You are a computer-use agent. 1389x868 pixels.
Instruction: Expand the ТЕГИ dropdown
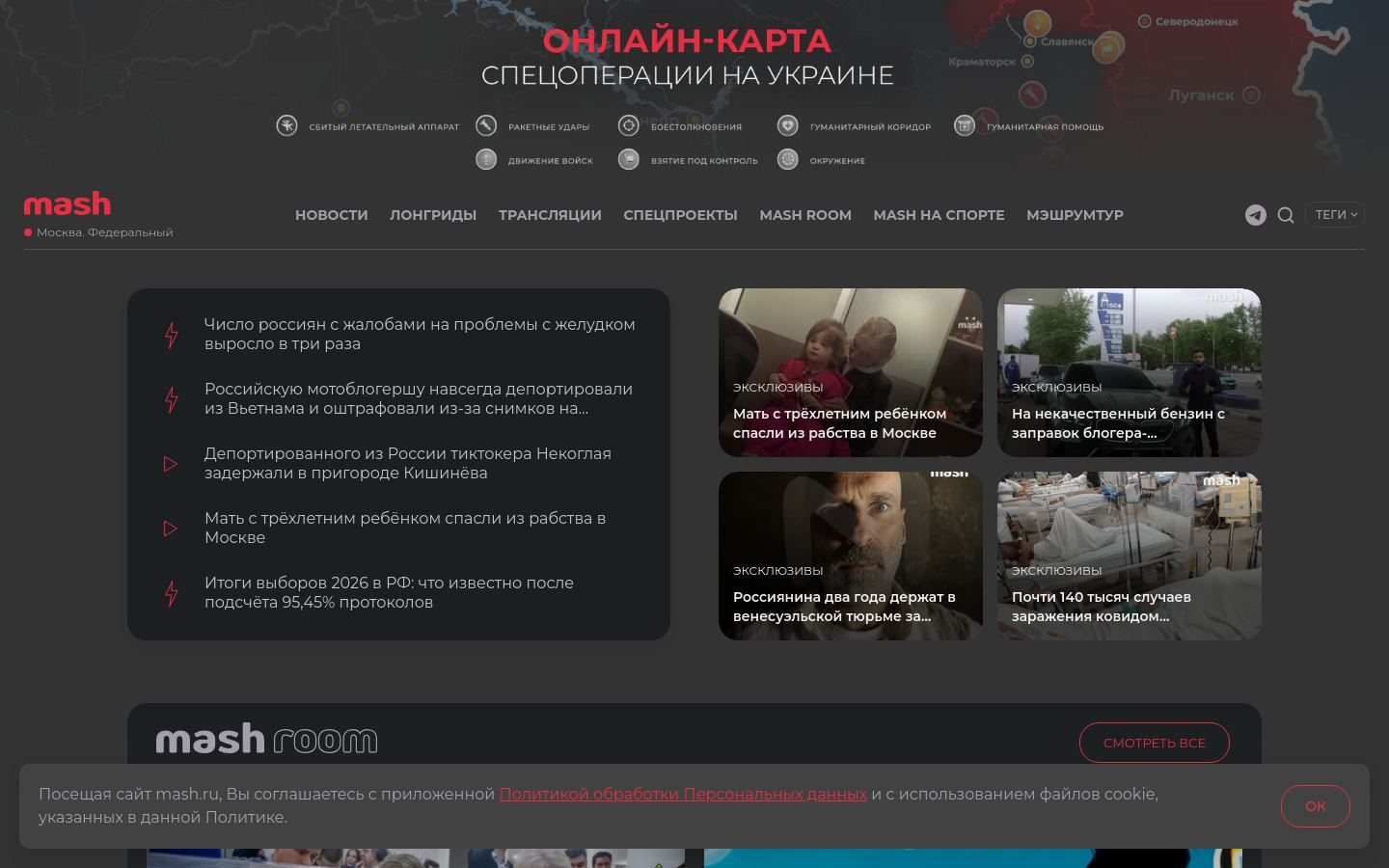click(1336, 215)
